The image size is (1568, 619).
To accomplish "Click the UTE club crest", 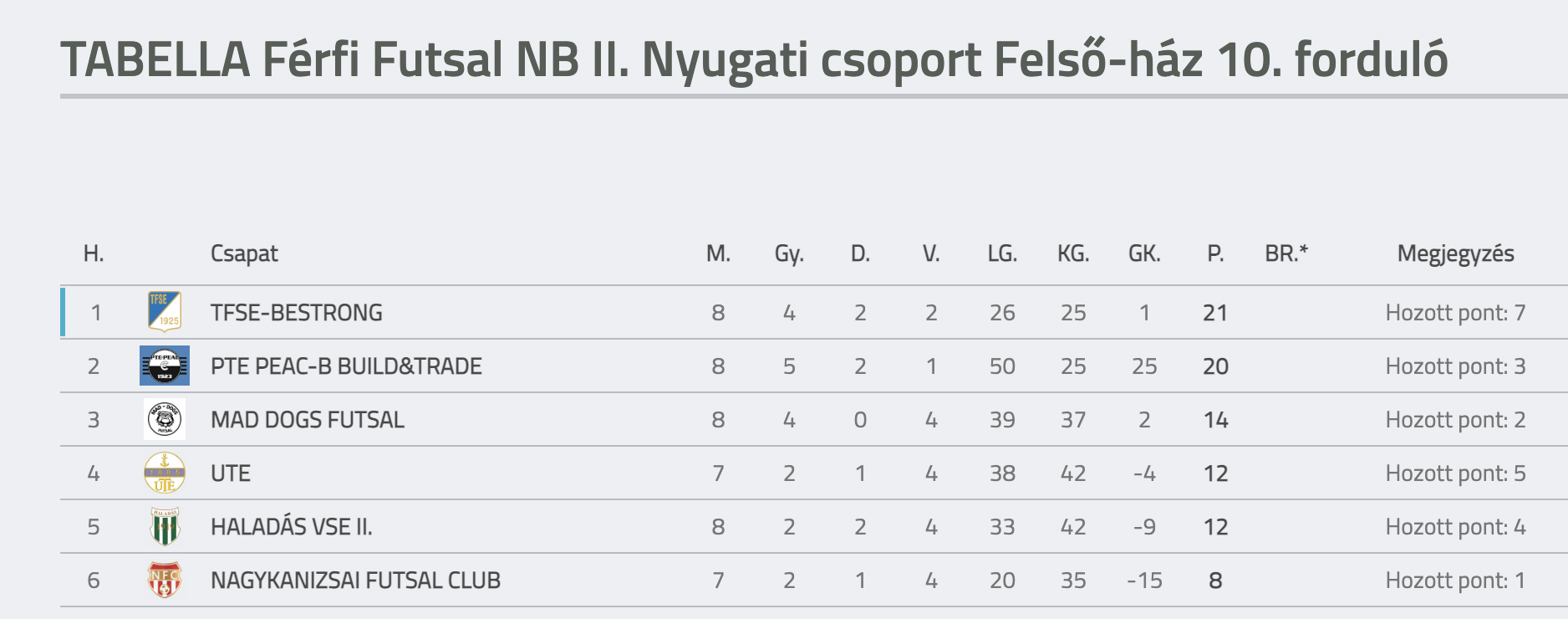I will [x=165, y=473].
